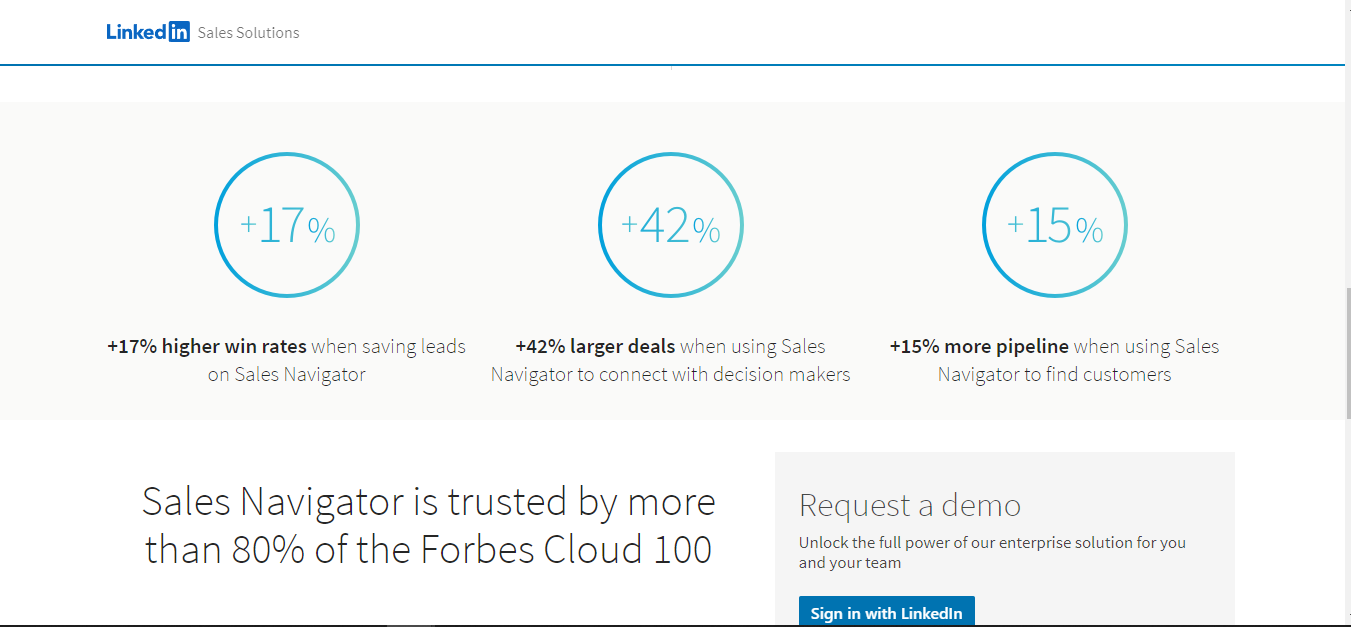The image size is (1351, 627).
Task: Select the '+15% more pipeline' text
Action: click(979, 347)
